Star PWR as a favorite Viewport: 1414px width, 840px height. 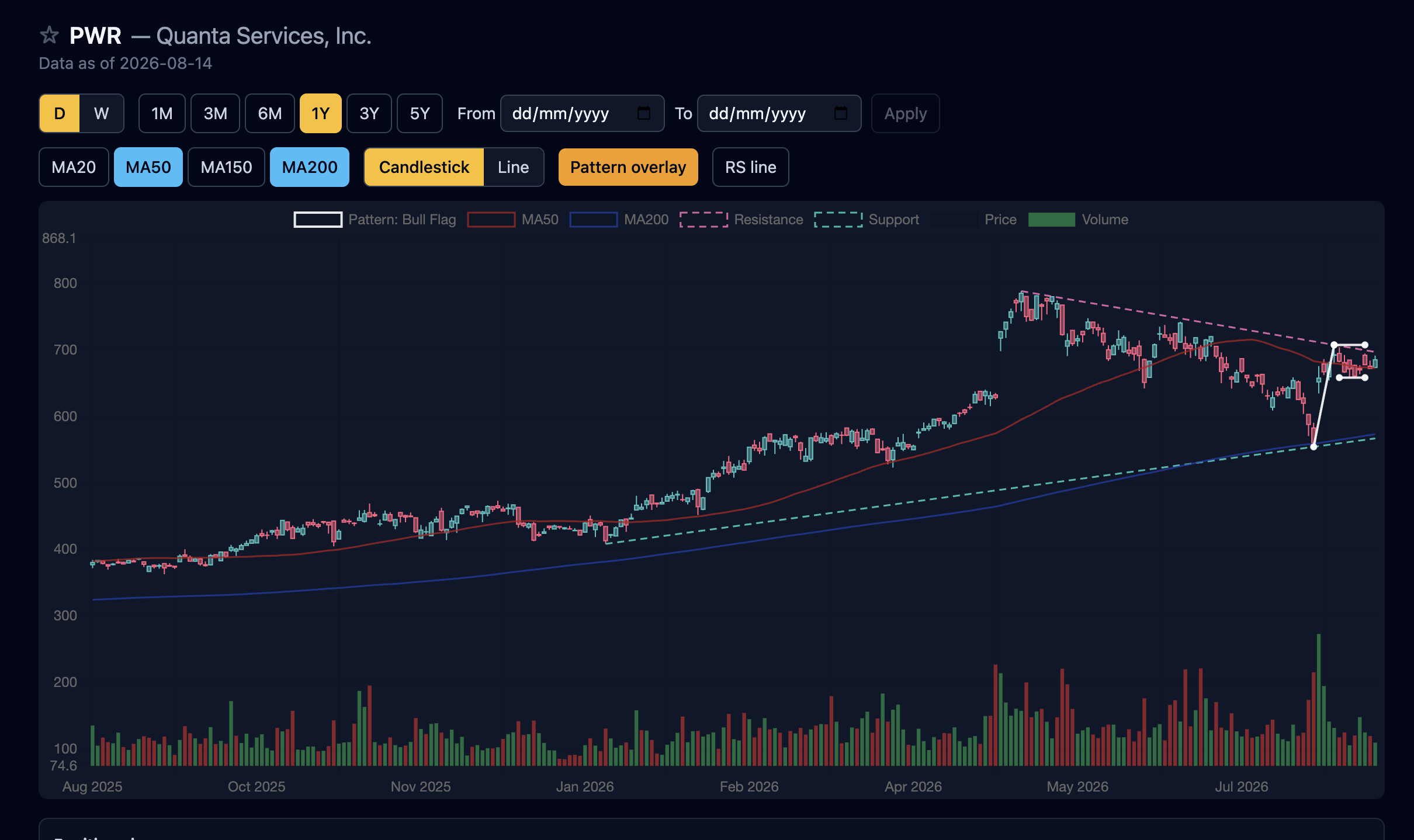tap(49, 36)
